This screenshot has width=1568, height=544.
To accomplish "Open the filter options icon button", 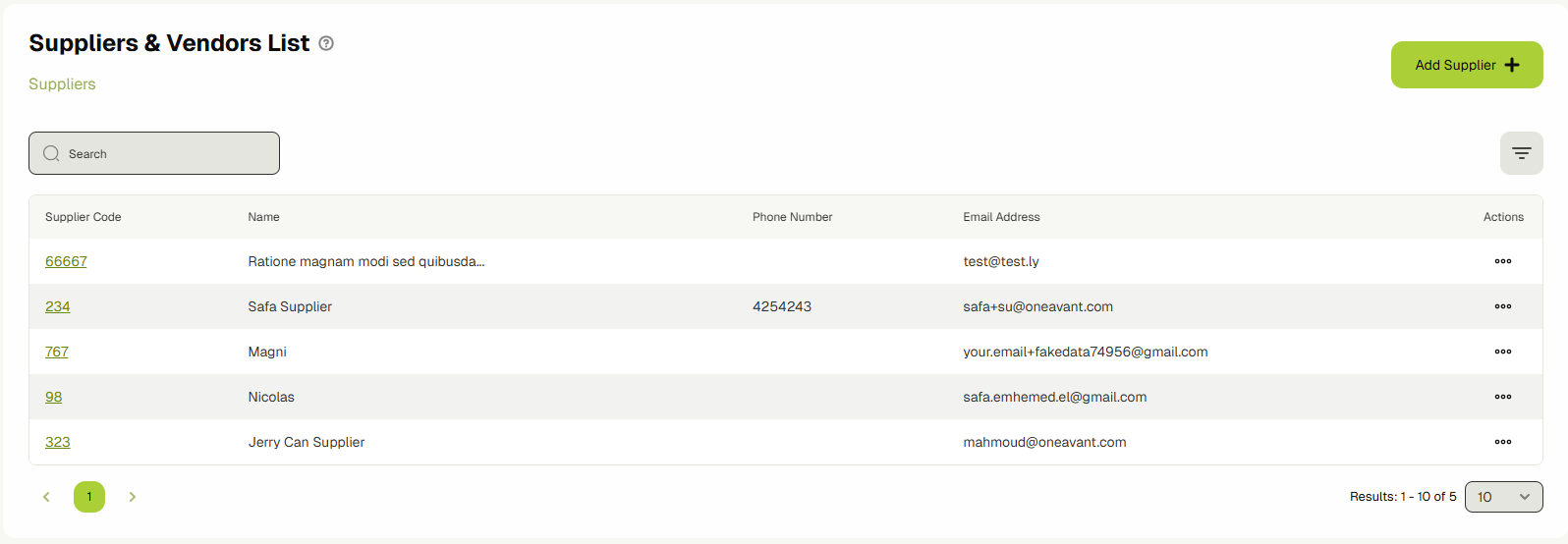I will click(x=1521, y=153).
